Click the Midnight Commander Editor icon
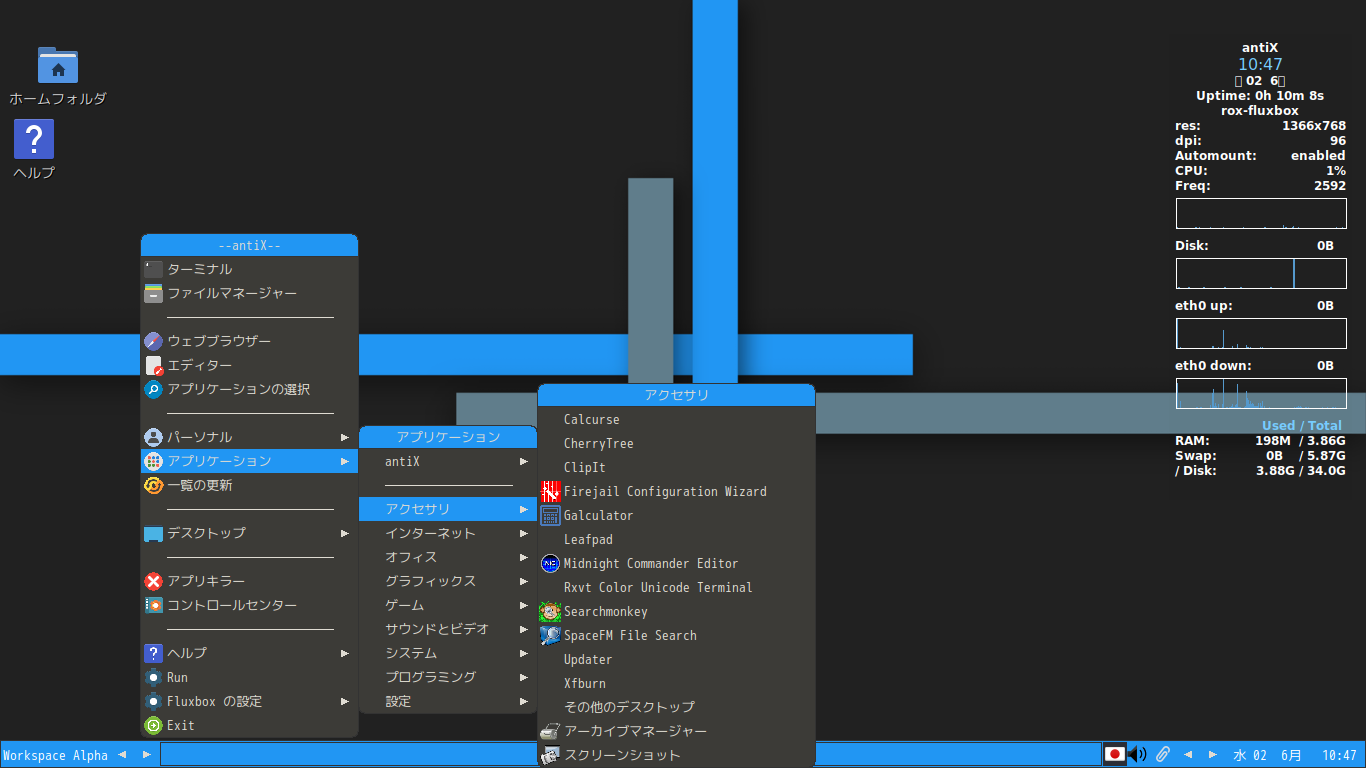The height and width of the screenshot is (768, 1366). tap(550, 563)
